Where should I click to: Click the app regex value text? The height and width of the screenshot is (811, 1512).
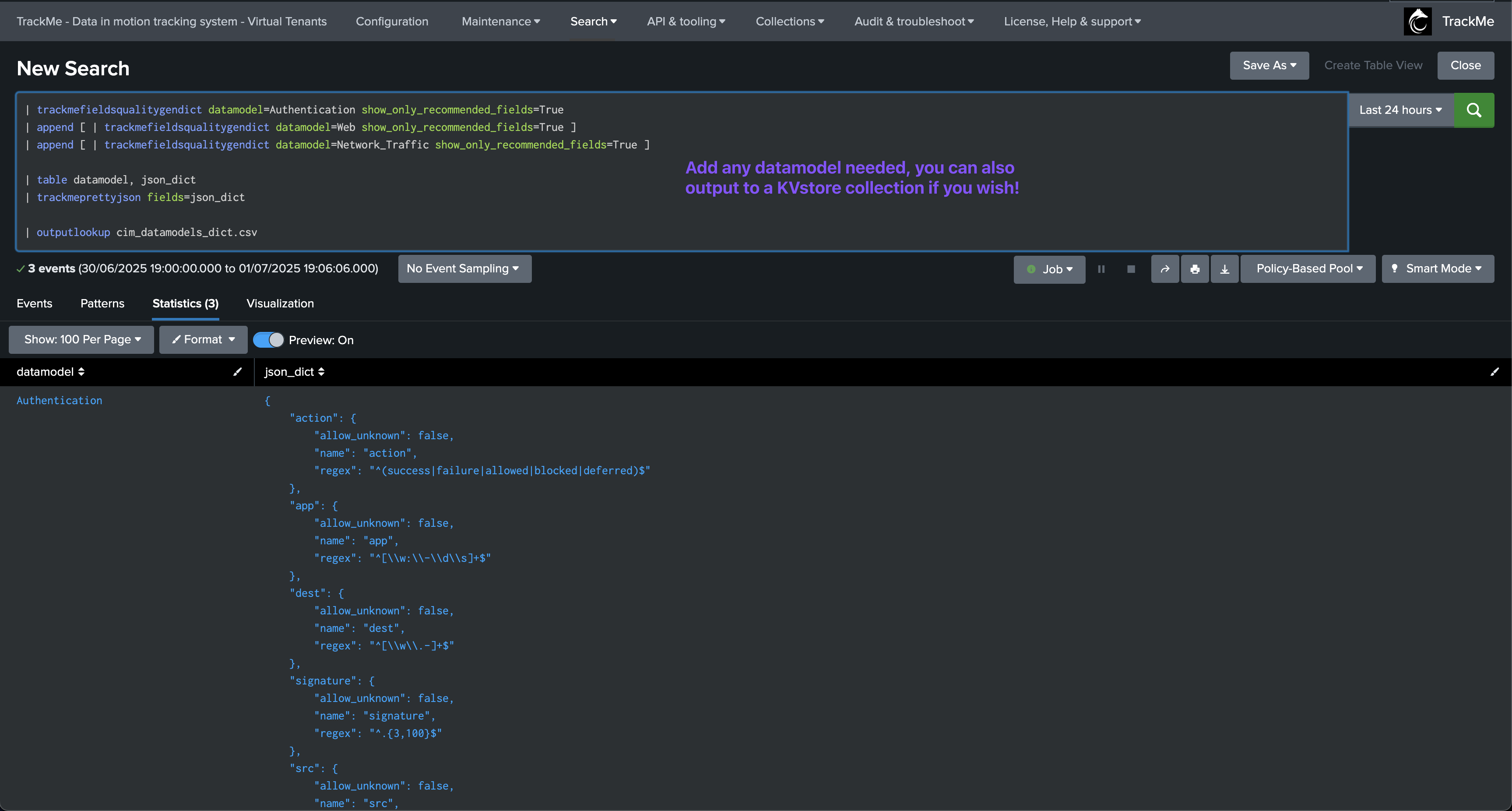coord(430,558)
